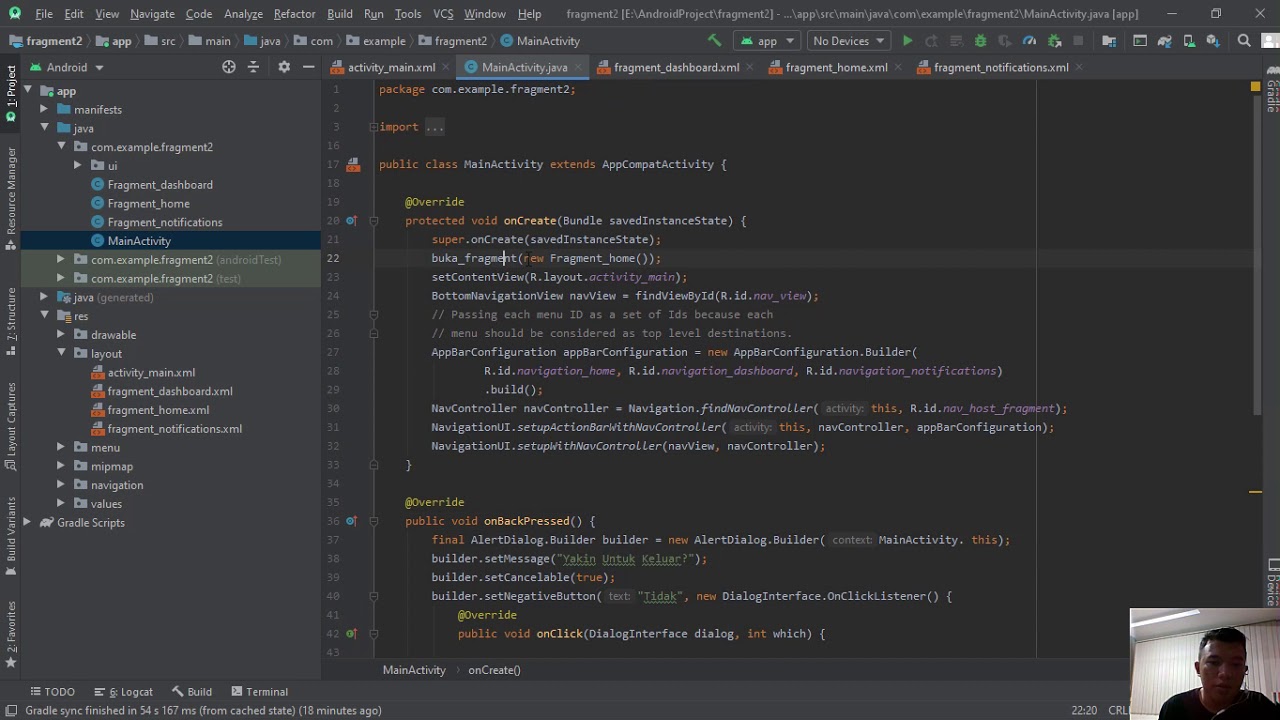Open the Analyze menu
Viewport: 1280px width, 720px height.
tap(243, 14)
